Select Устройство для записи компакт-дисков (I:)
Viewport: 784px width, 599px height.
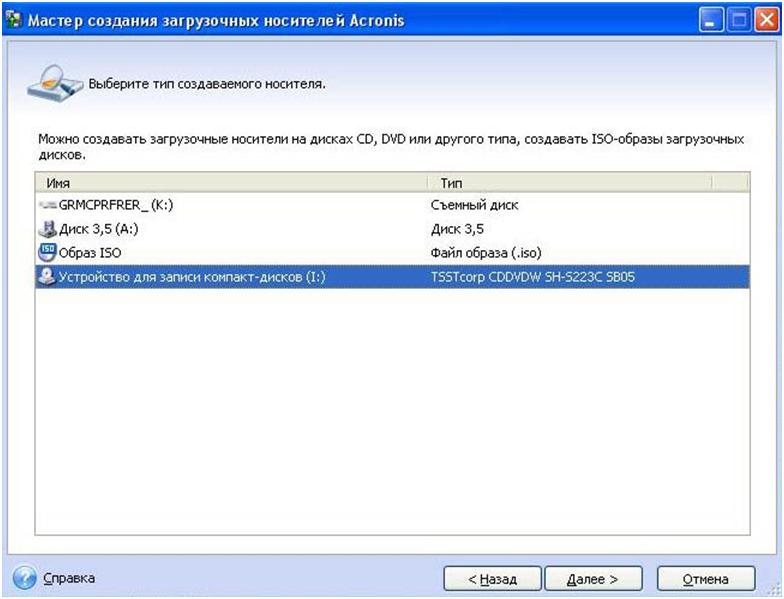(392, 276)
